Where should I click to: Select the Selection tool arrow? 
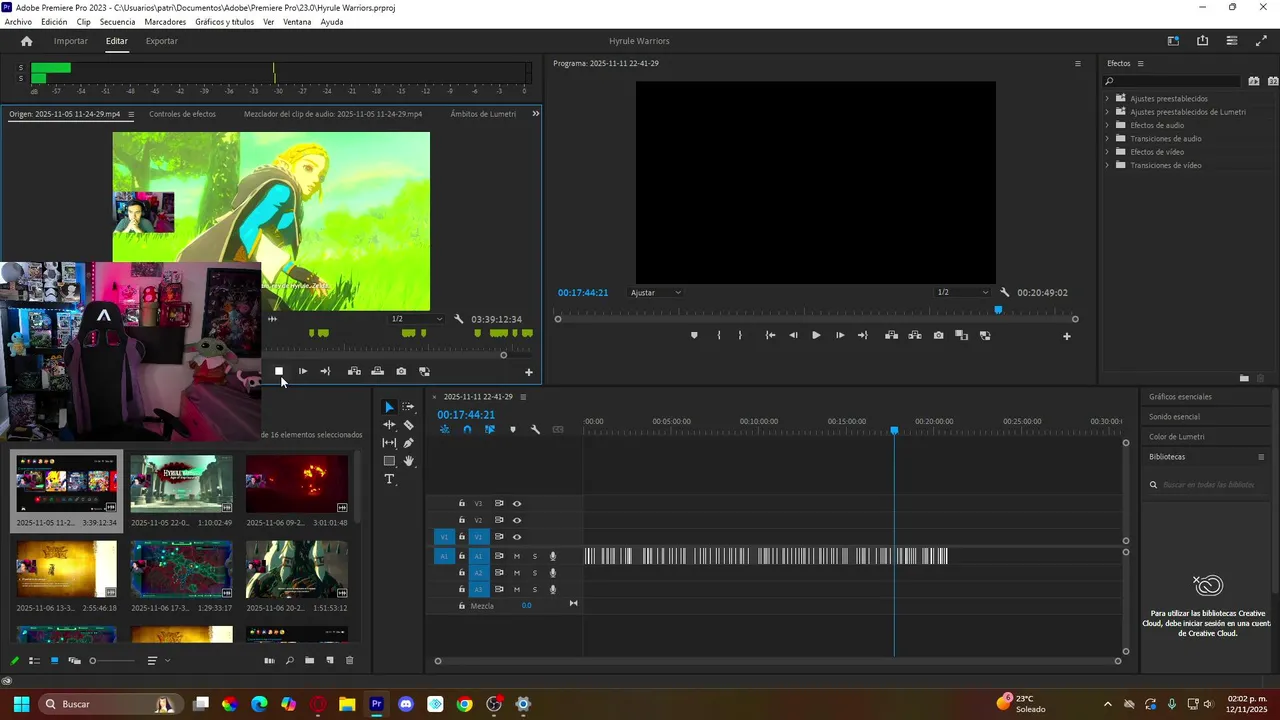(389, 407)
